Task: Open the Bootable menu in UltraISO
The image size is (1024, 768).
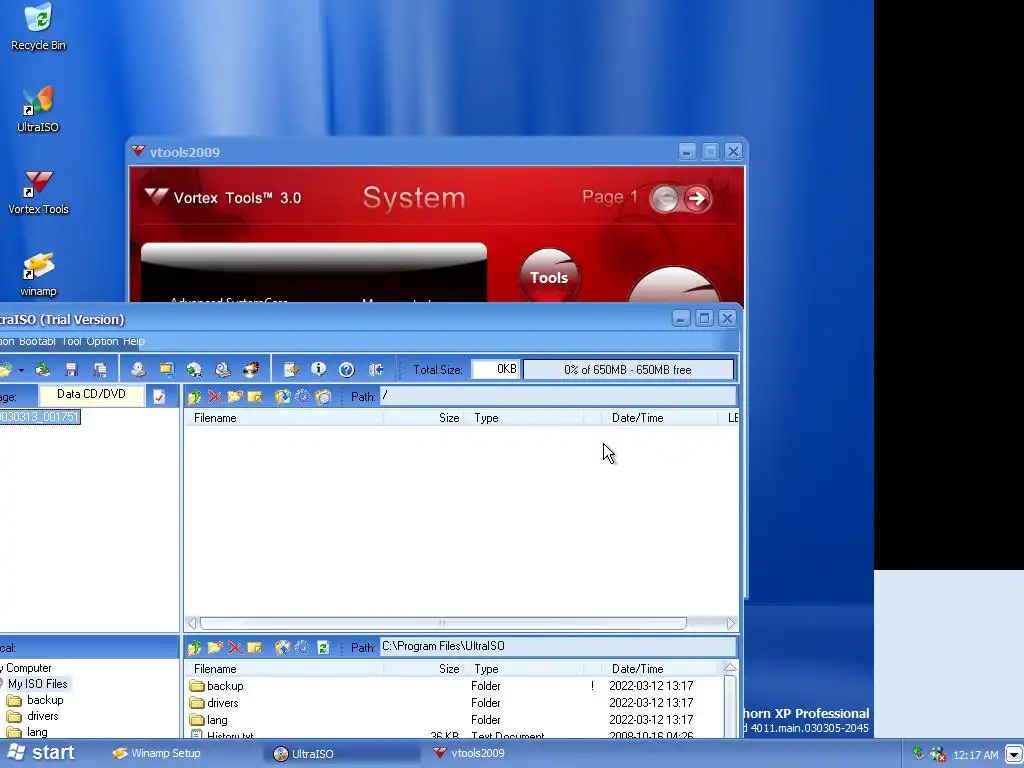Action: 37,341
